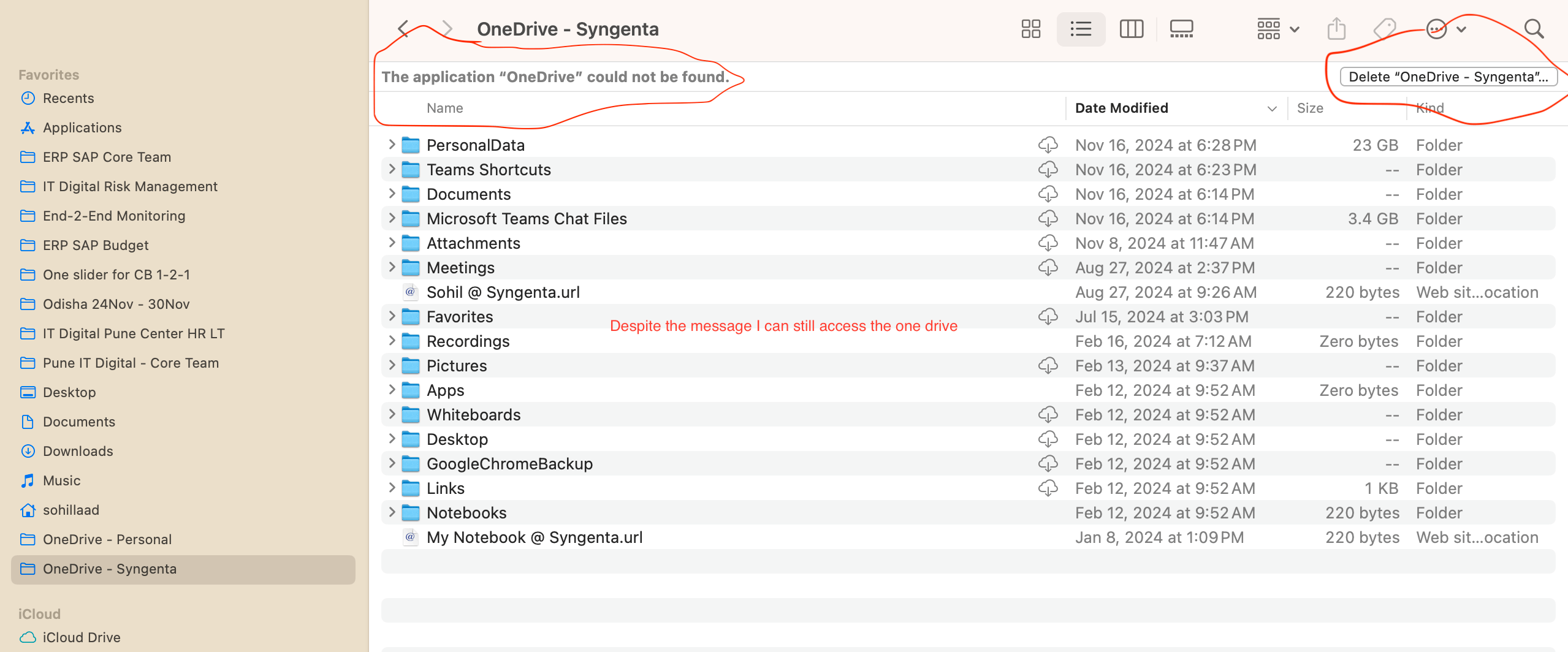Select the Recordings folder row
1568x652 pixels.
point(968,341)
